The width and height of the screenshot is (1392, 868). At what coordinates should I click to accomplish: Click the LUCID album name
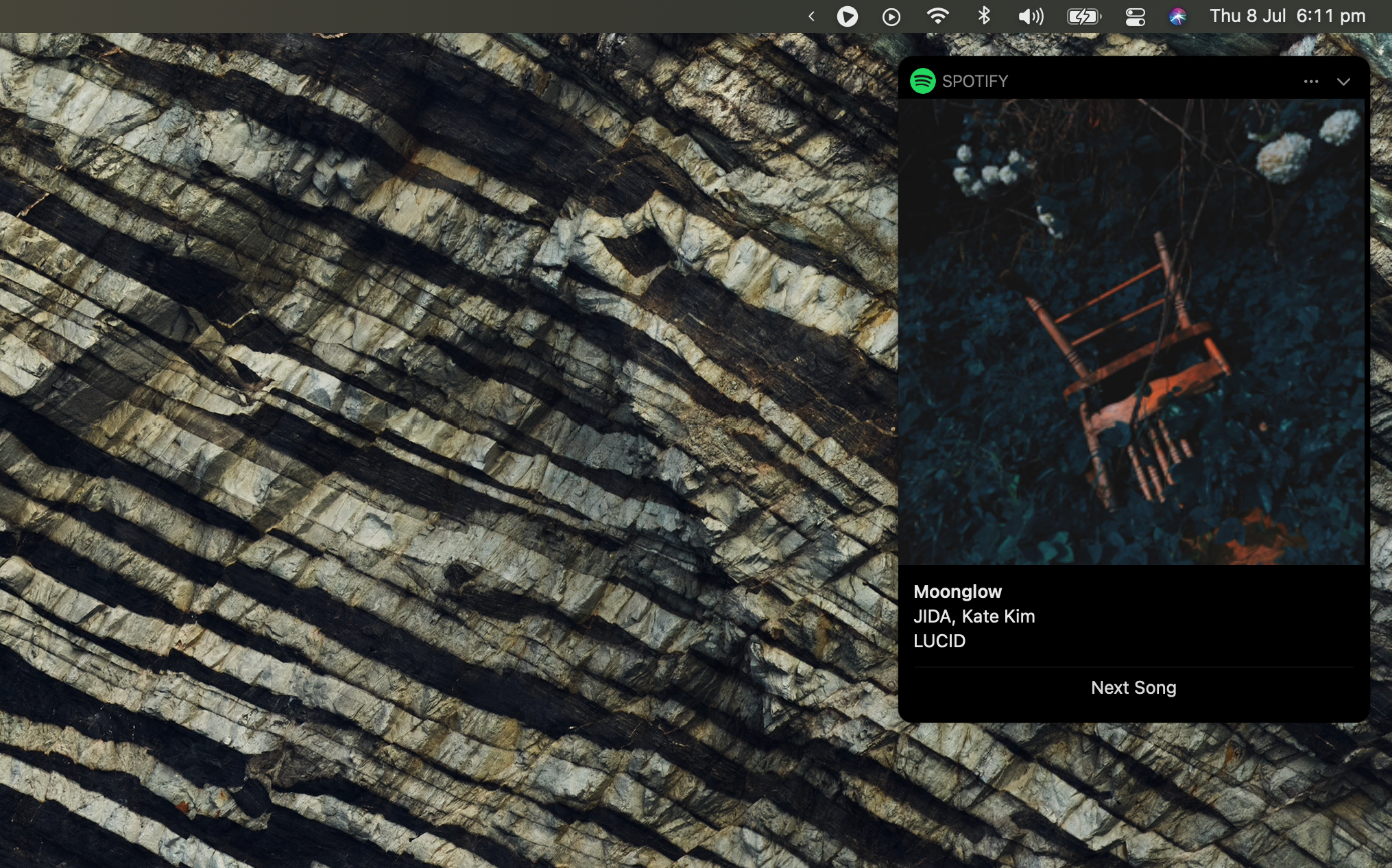tap(939, 641)
